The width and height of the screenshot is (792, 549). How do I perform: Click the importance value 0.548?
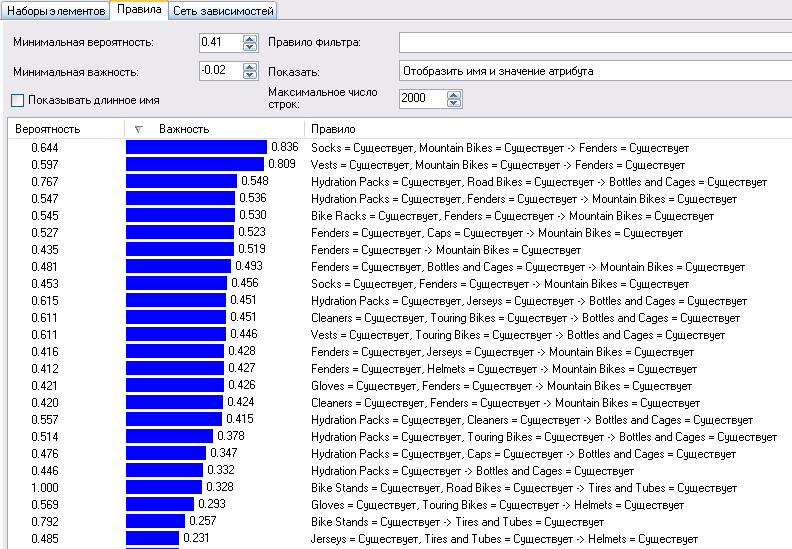pyautogui.click(x=255, y=181)
